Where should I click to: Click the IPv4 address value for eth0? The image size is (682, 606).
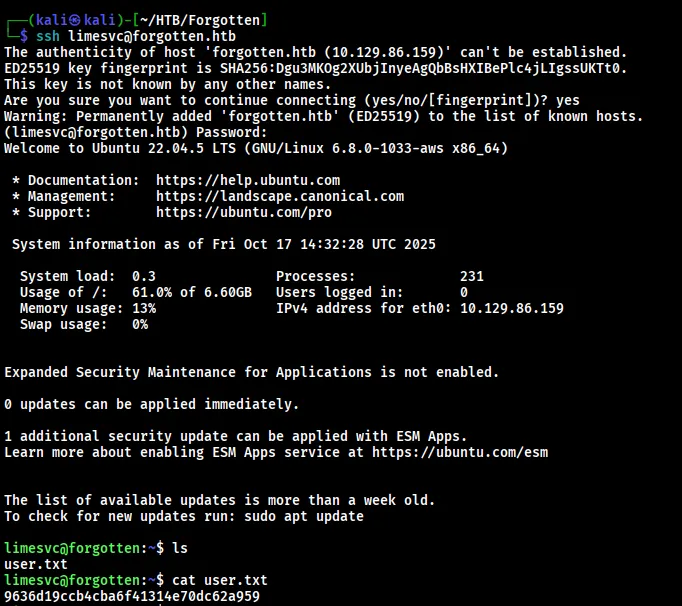[511, 308]
